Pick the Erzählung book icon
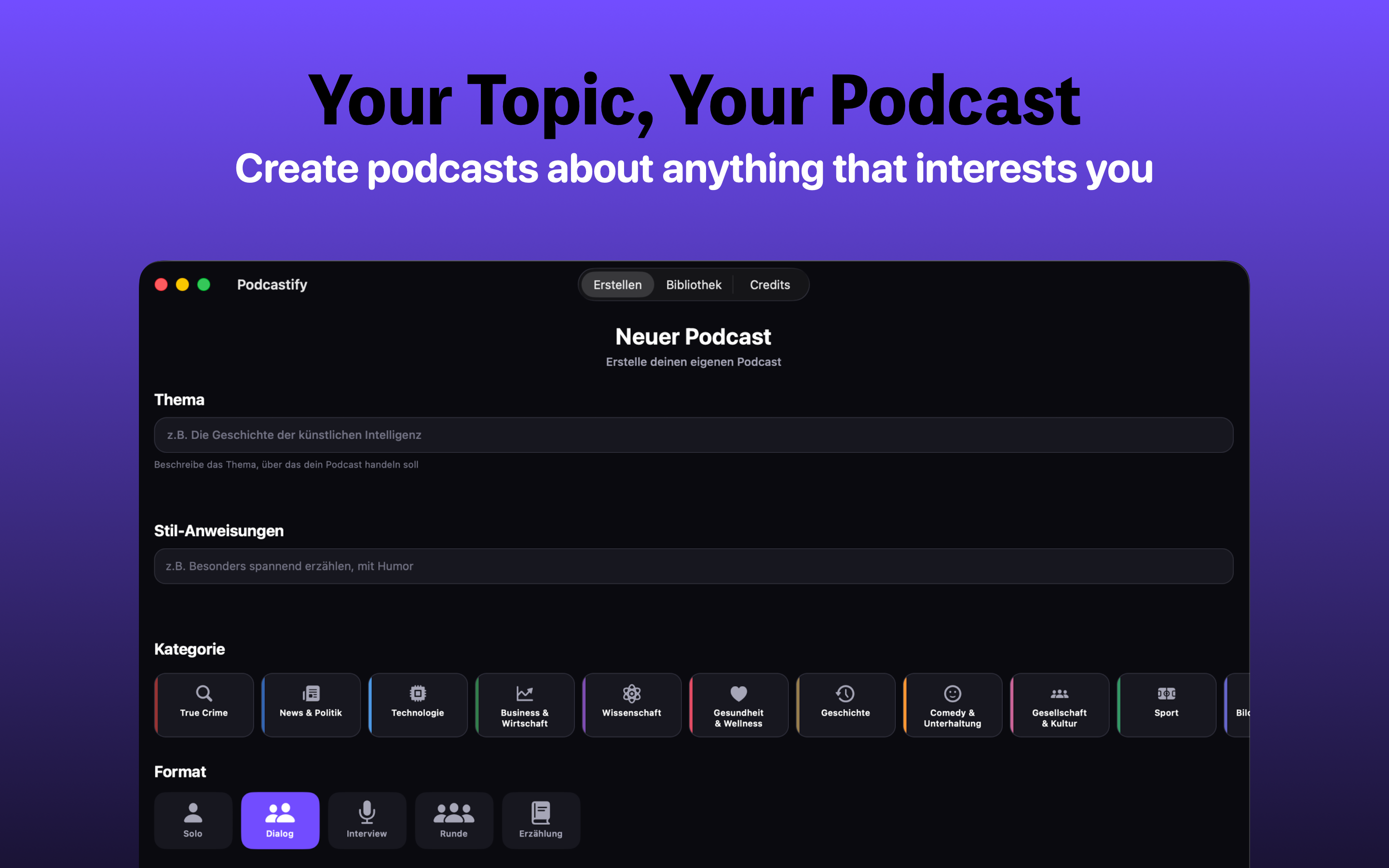 tap(541, 813)
